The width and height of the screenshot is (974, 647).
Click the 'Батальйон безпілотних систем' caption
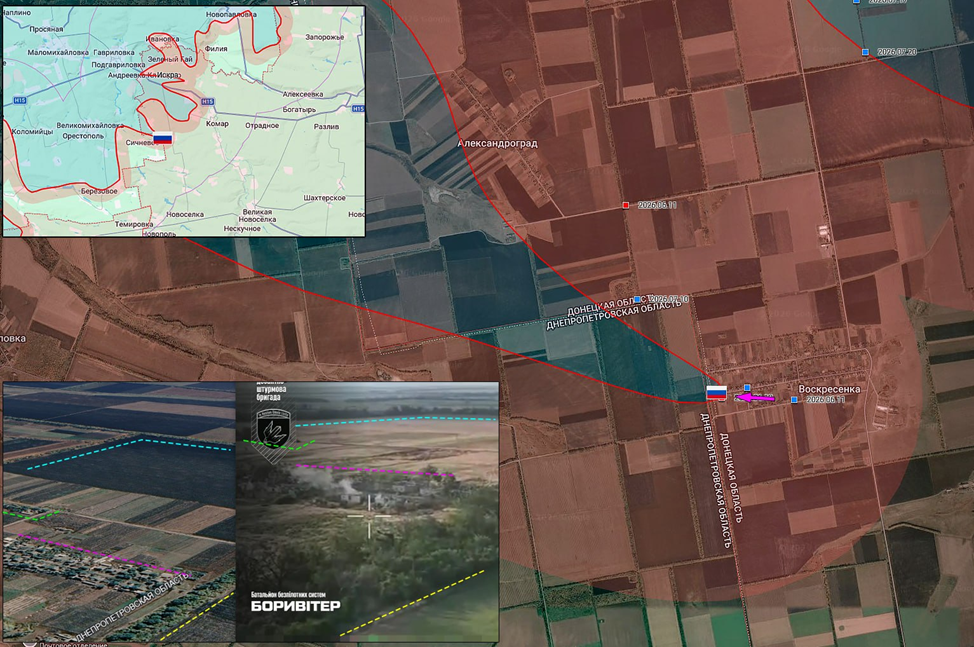288,594
